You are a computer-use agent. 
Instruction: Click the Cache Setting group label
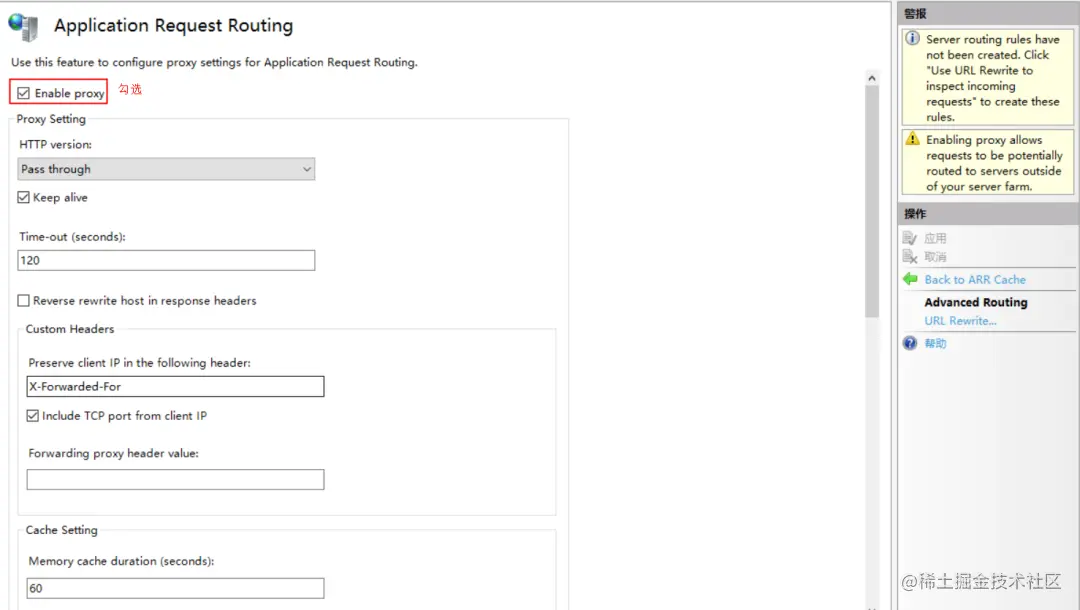tap(61, 530)
